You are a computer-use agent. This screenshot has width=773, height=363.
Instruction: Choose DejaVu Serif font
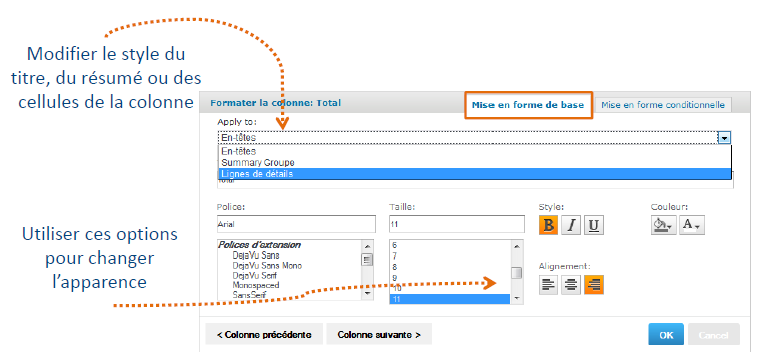click(x=255, y=275)
